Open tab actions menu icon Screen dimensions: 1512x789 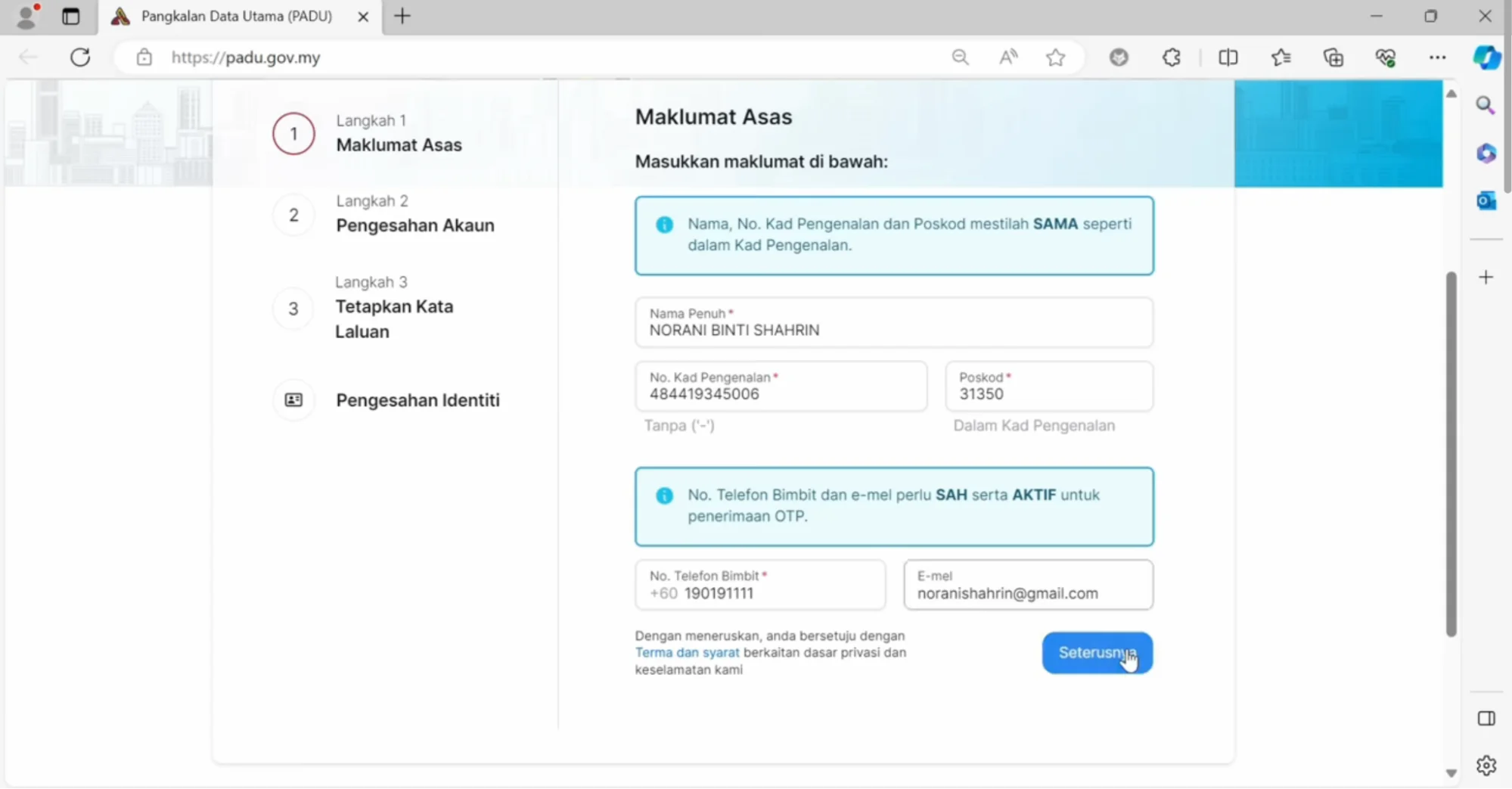pos(71,16)
